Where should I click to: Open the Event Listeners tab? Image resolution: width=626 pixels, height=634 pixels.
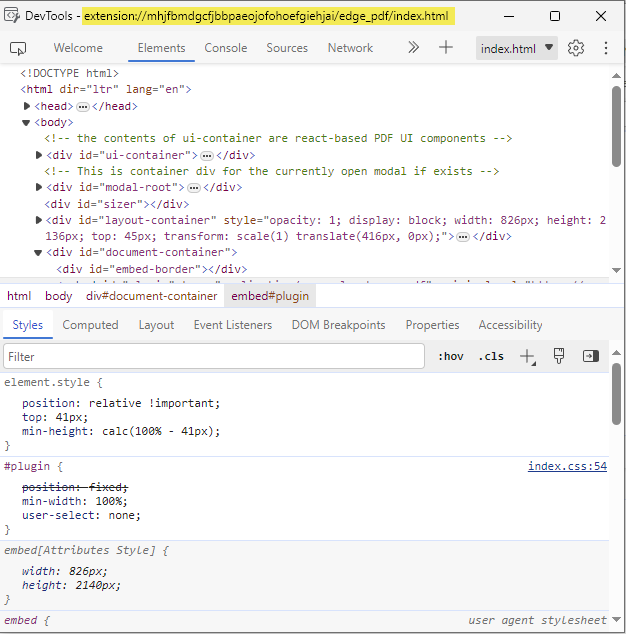233,325
